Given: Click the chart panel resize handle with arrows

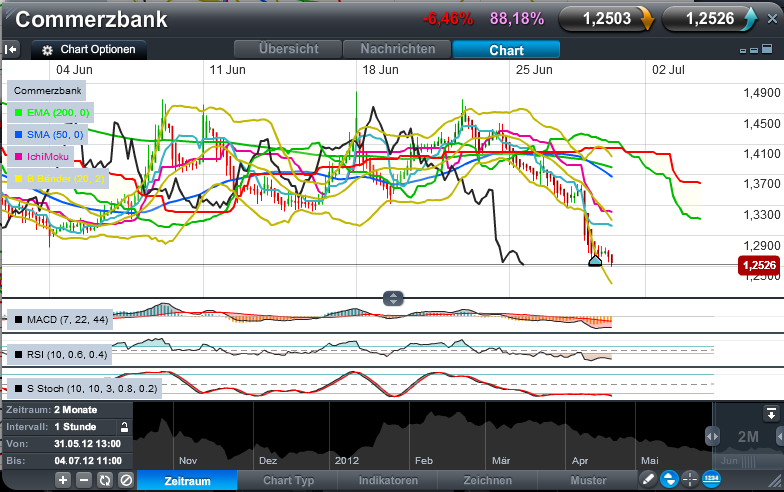Looking at the screenshot, I should (x=393, y=299).
